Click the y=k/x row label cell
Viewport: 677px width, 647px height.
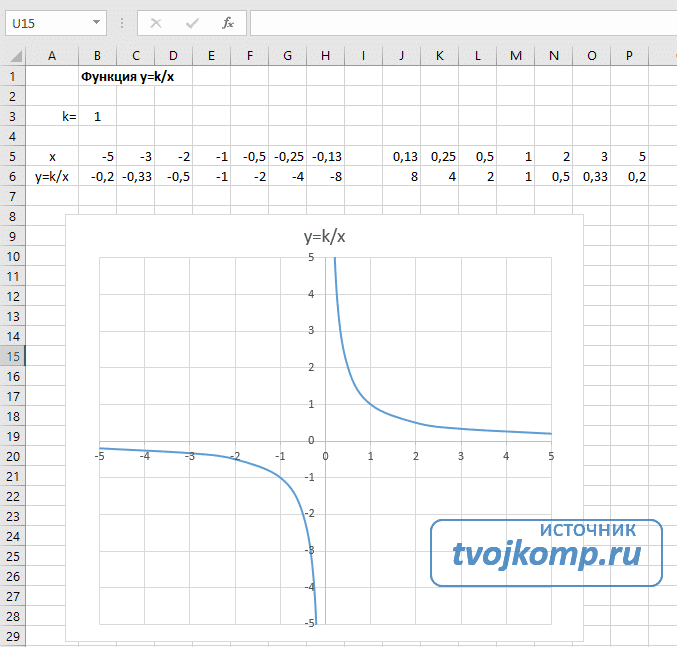(x=52, y=177)
